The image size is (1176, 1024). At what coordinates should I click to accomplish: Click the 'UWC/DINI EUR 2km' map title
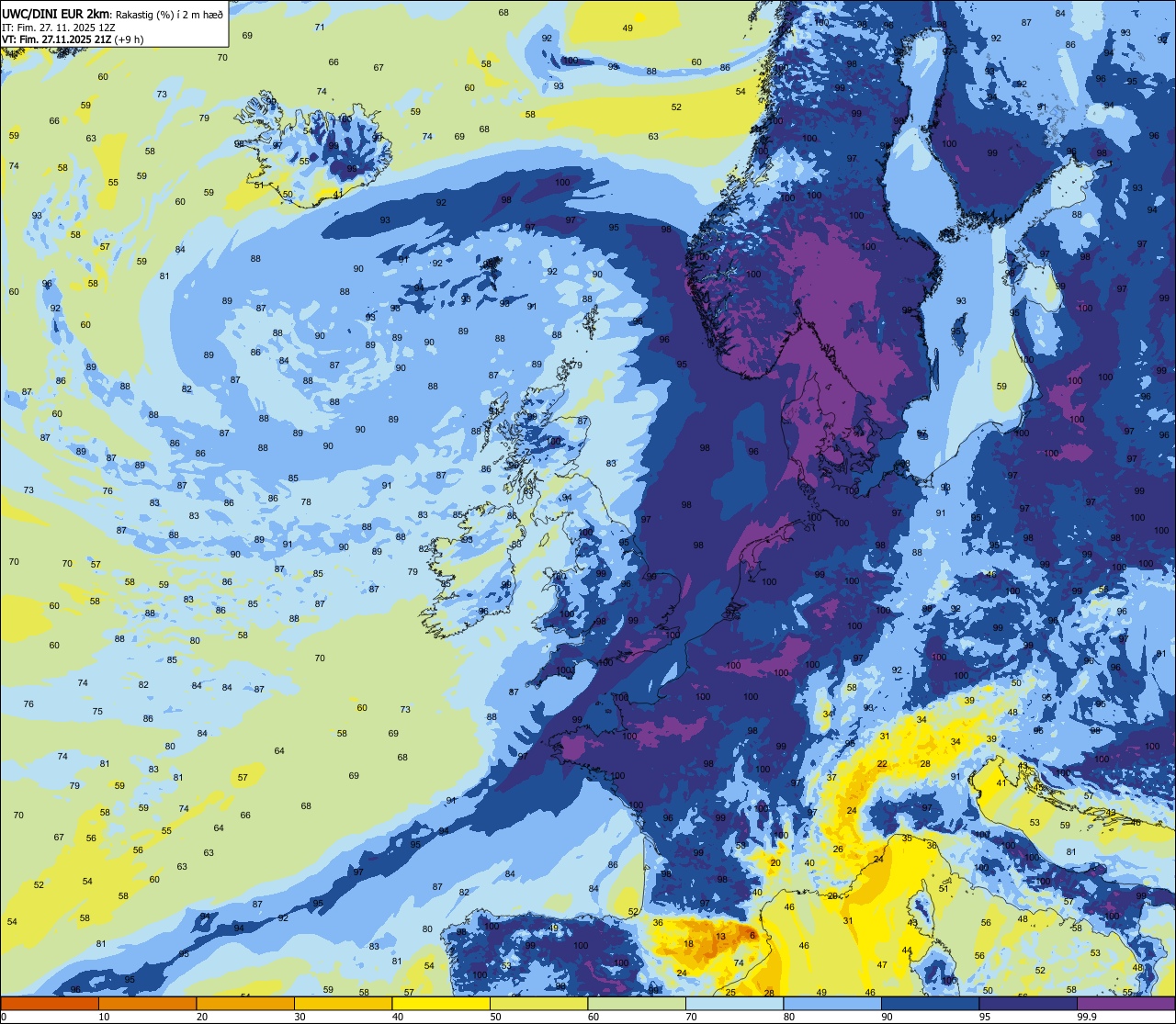(x=56, y=13)
